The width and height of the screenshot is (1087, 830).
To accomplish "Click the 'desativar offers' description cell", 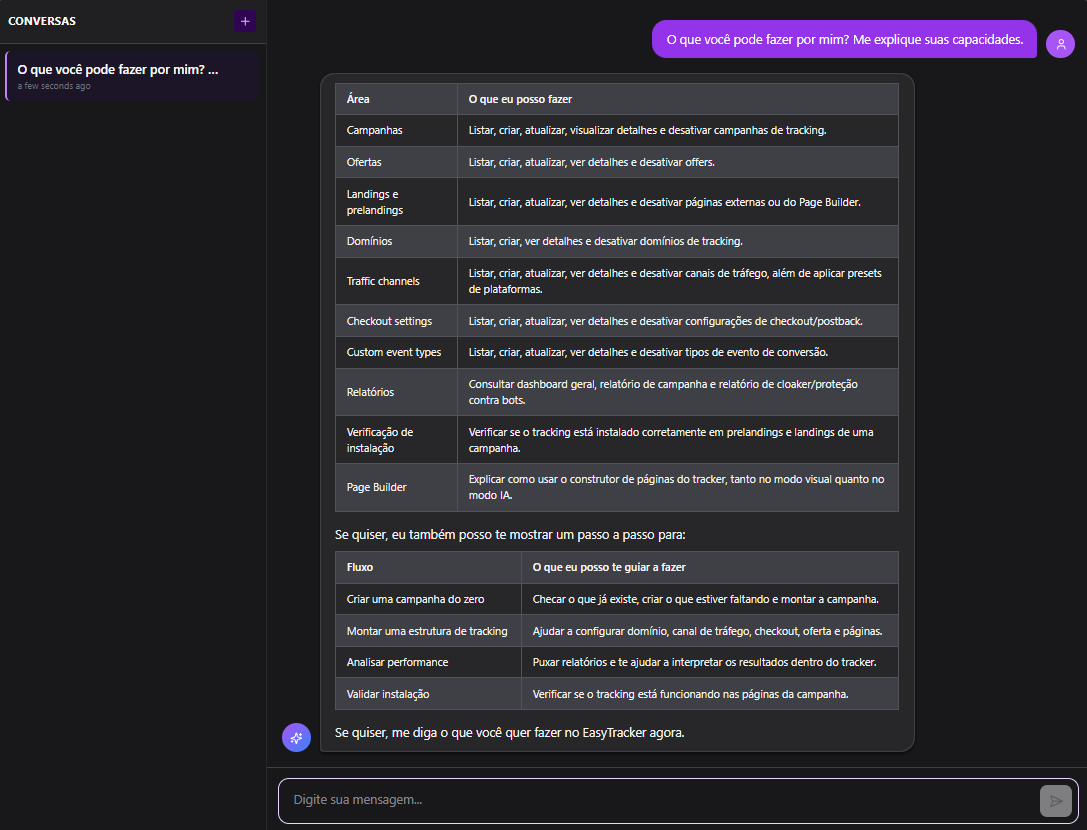I will pyautogui.click(x=677, y=162).
